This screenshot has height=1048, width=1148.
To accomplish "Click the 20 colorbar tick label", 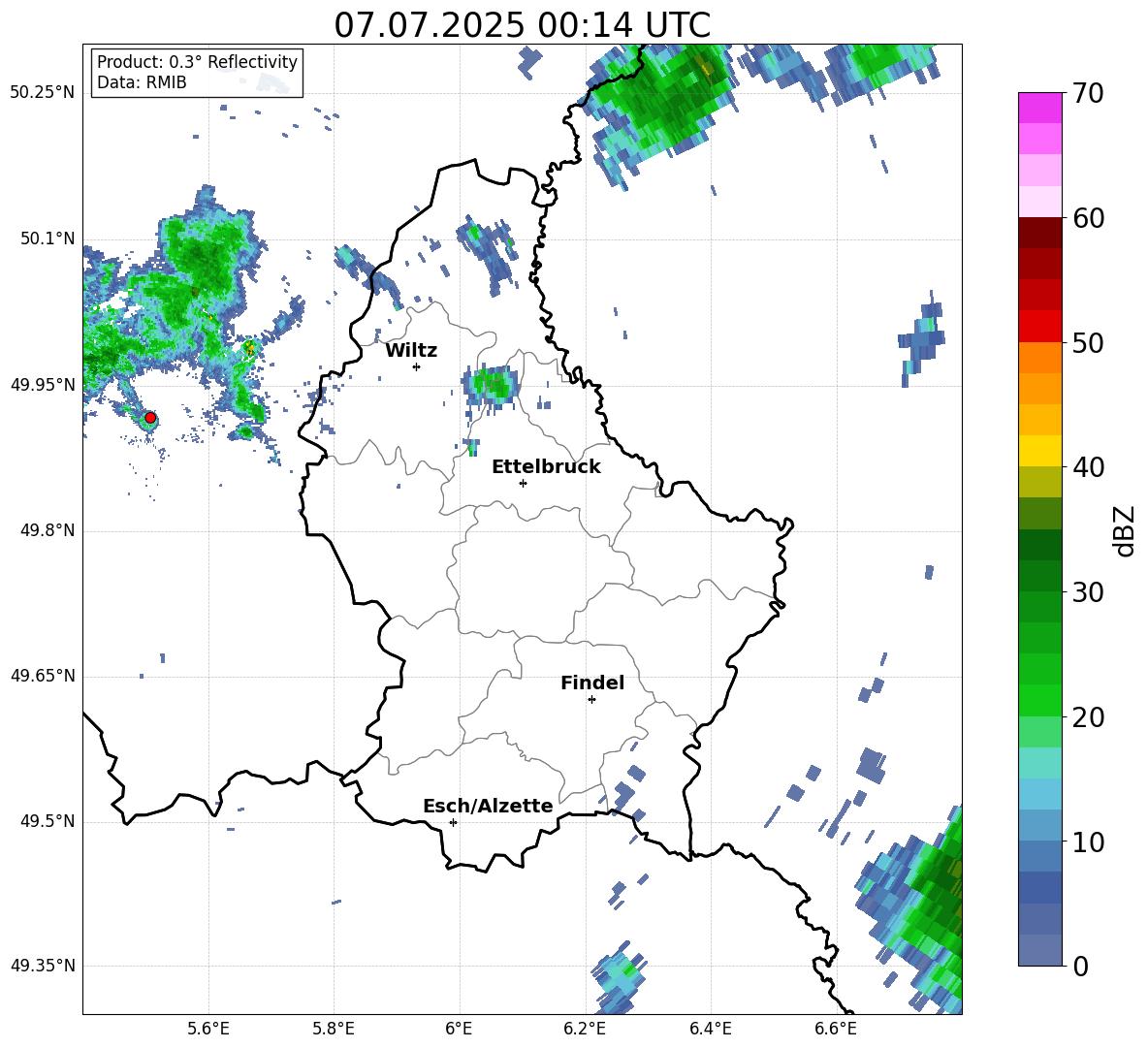I will pyautogui.click(x=1088, y=717).
